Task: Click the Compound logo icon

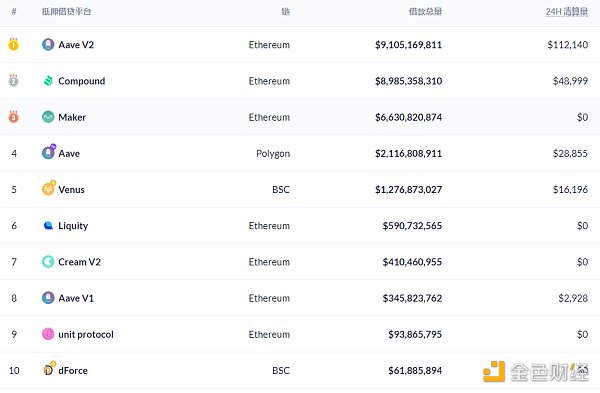Action: pyautogui.click(x=48, y=81)
